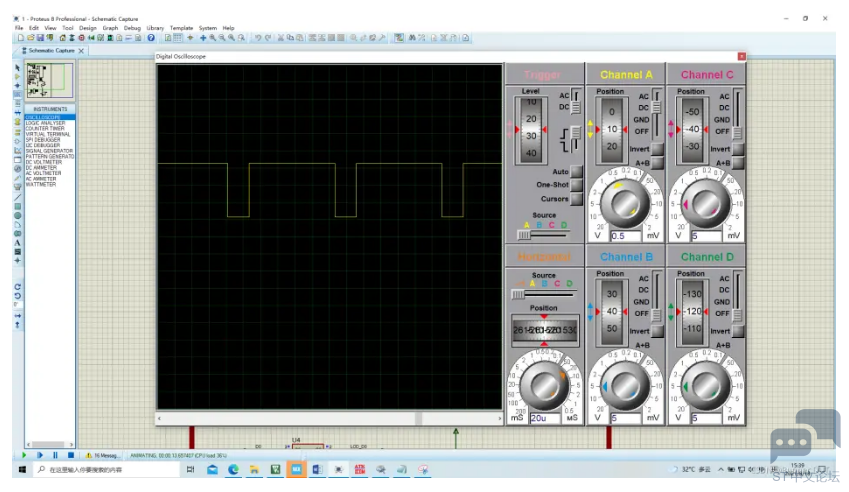Viewport: 849px width, 492px height.
Task: Click the blue plus Pan/Center icon
Action: pyautogui.click(x=203, y=38)
